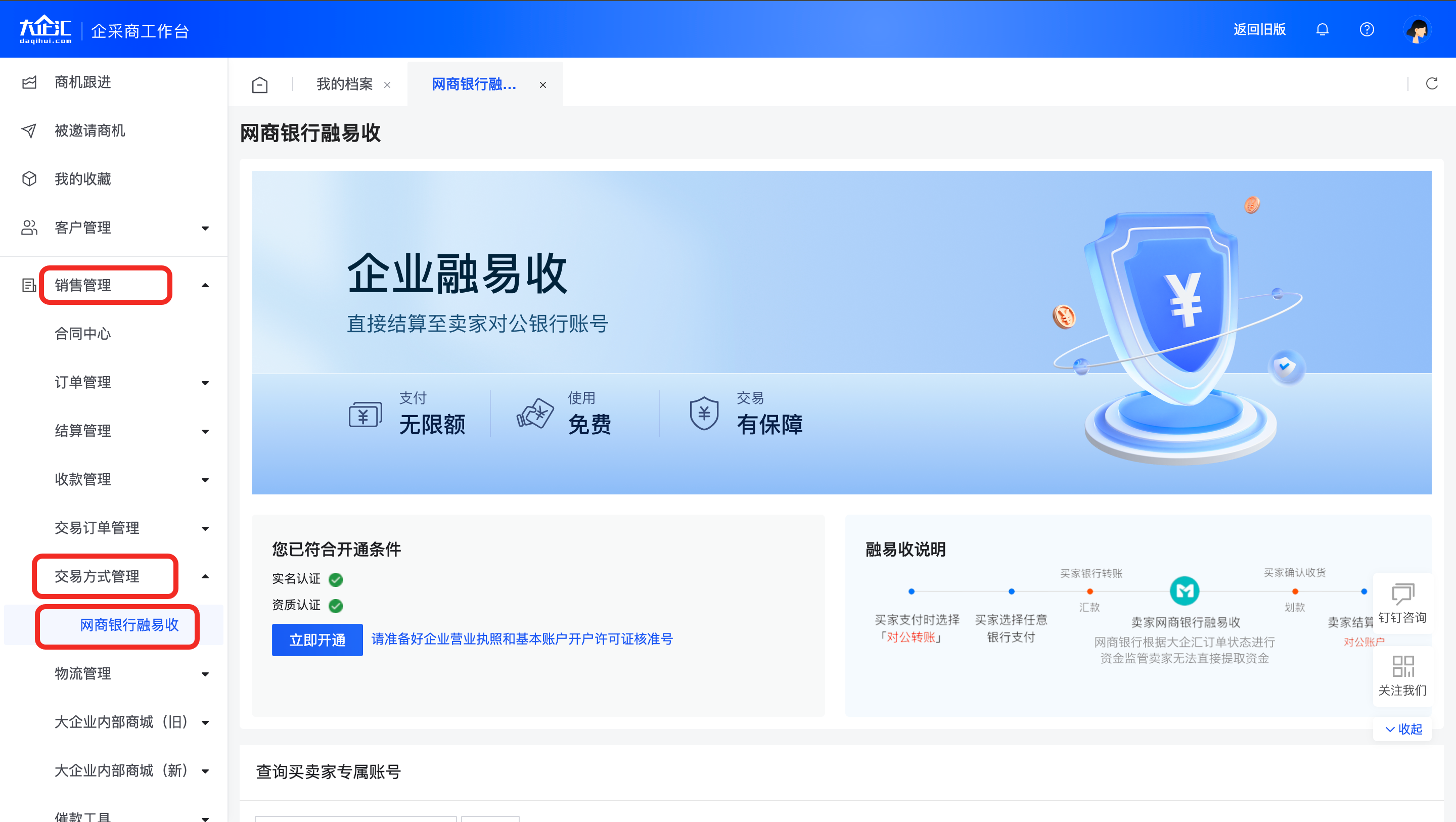Viewport: 1456px width, 822px height.
Task: Open the help question-mark icon
Action: (1367, 29)
